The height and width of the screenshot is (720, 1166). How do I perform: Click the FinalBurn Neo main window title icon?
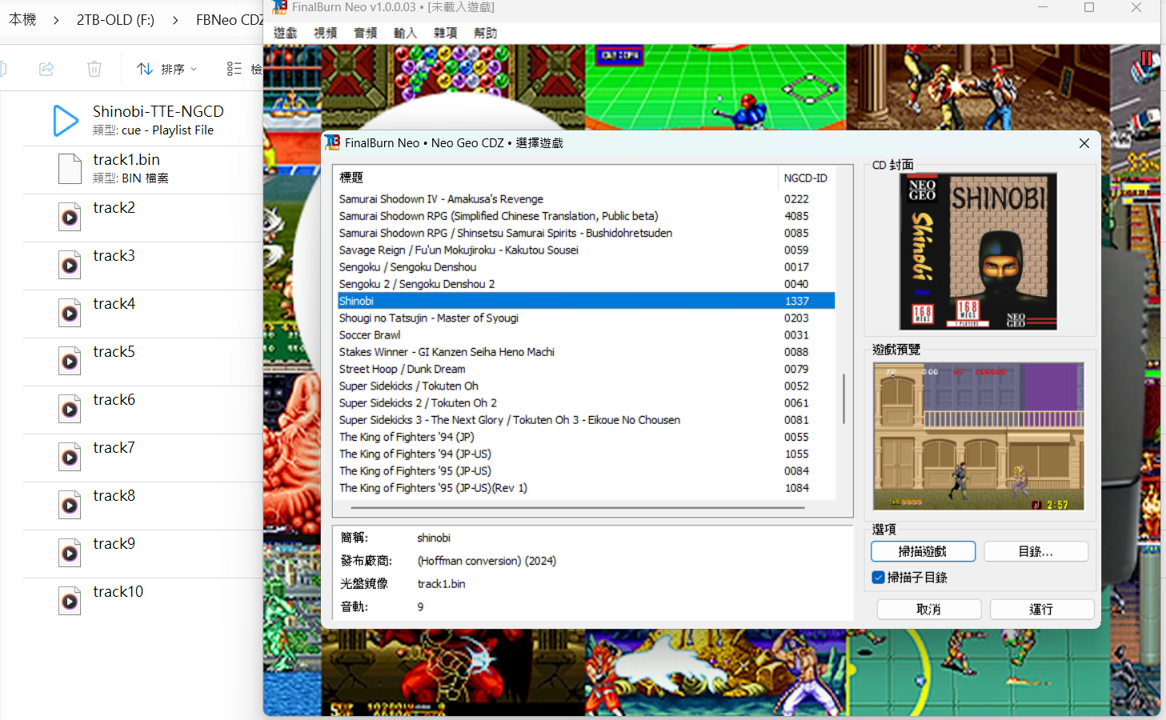280,7
